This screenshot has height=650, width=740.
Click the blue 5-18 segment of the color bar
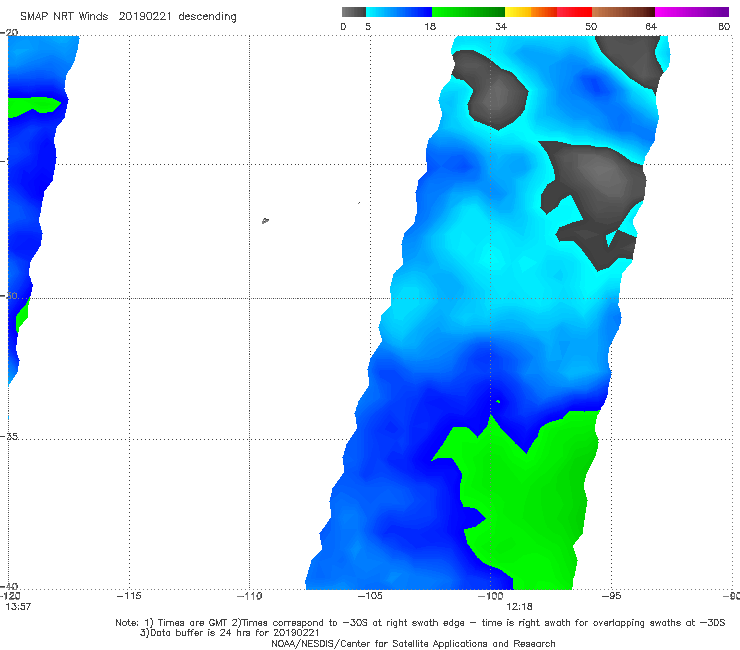tap(399, 12)
